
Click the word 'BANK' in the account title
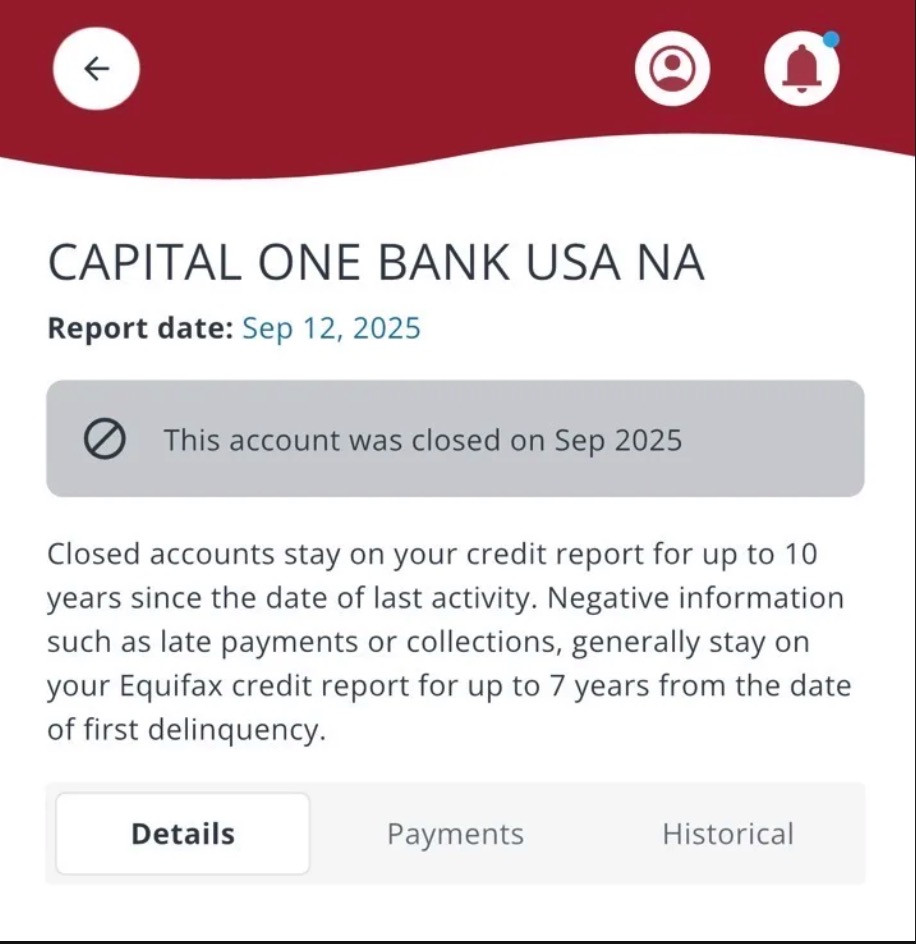point(444,262)
